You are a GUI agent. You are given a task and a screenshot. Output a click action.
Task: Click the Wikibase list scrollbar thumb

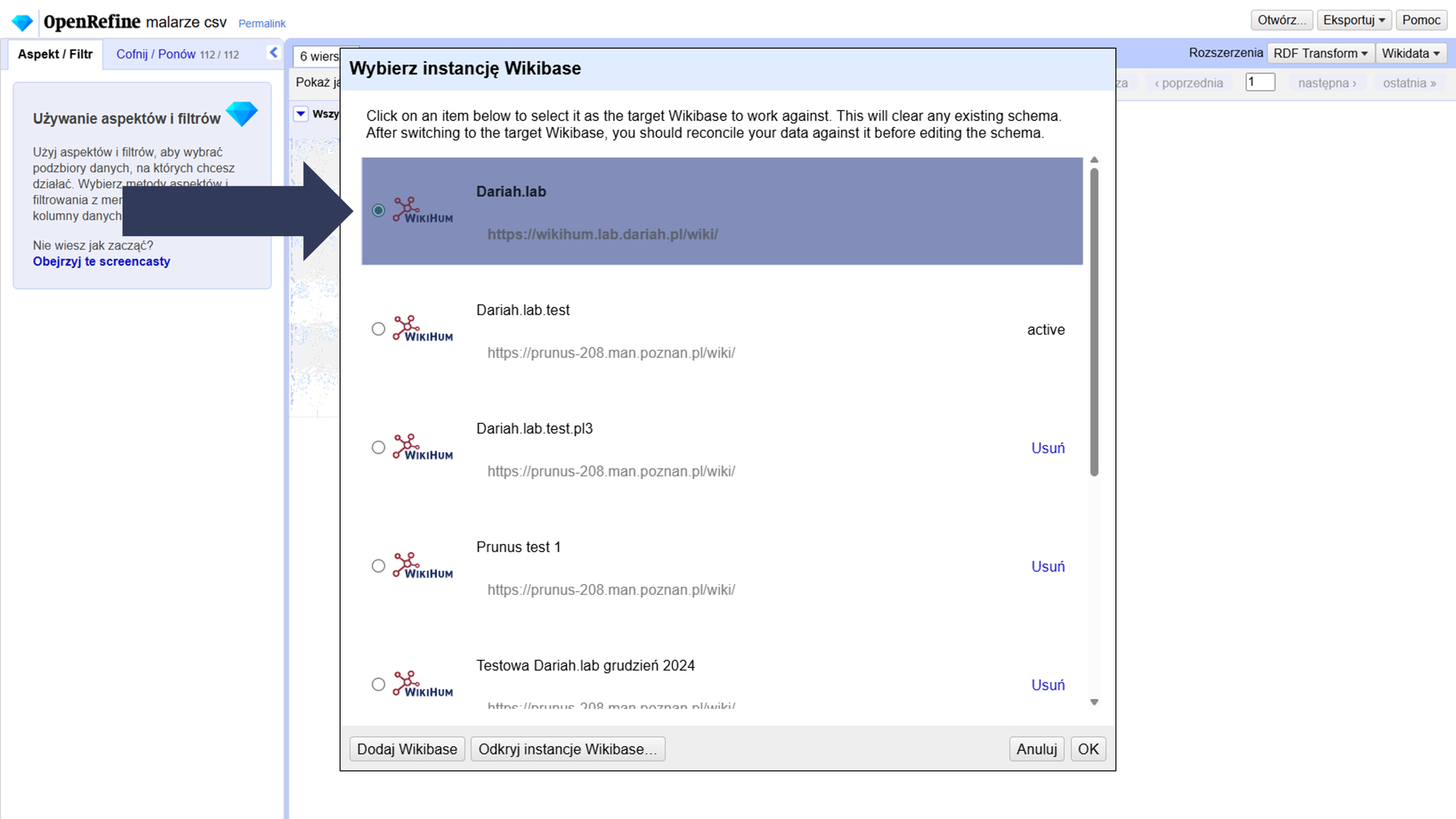[x=1094, y=322]
